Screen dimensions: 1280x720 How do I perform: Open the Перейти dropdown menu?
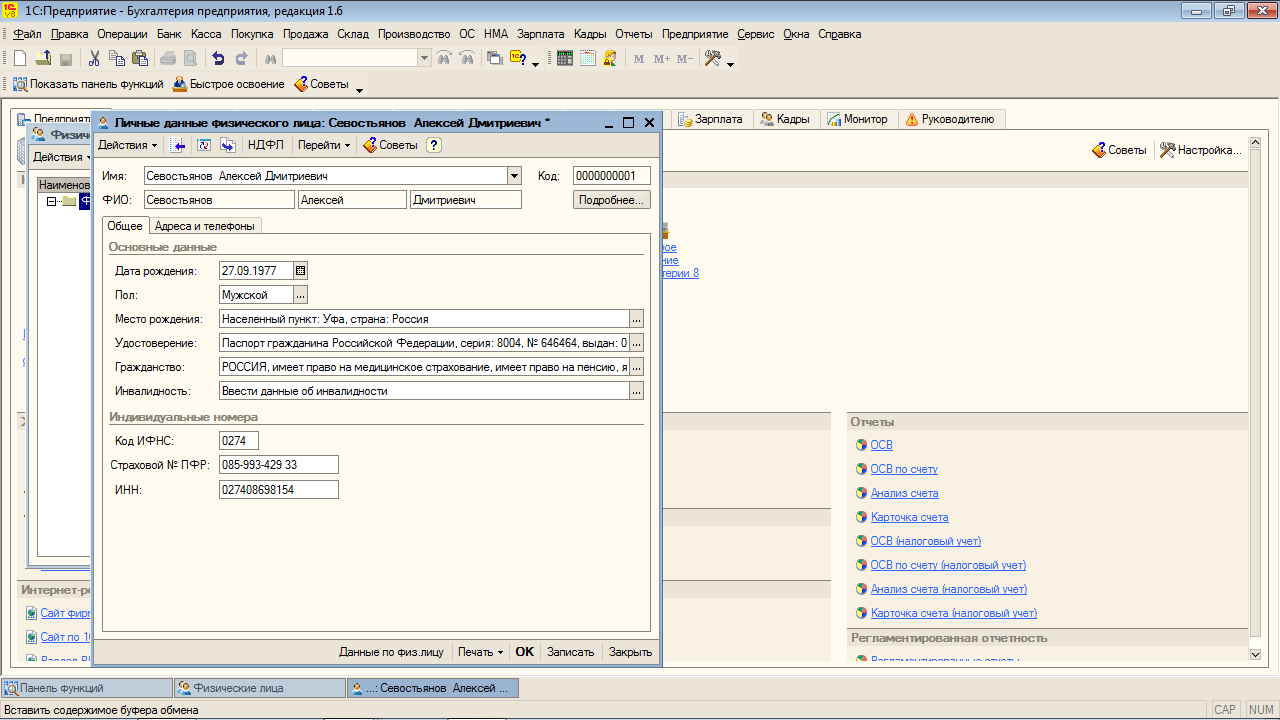pyautogui.click(x=325, y=145)
